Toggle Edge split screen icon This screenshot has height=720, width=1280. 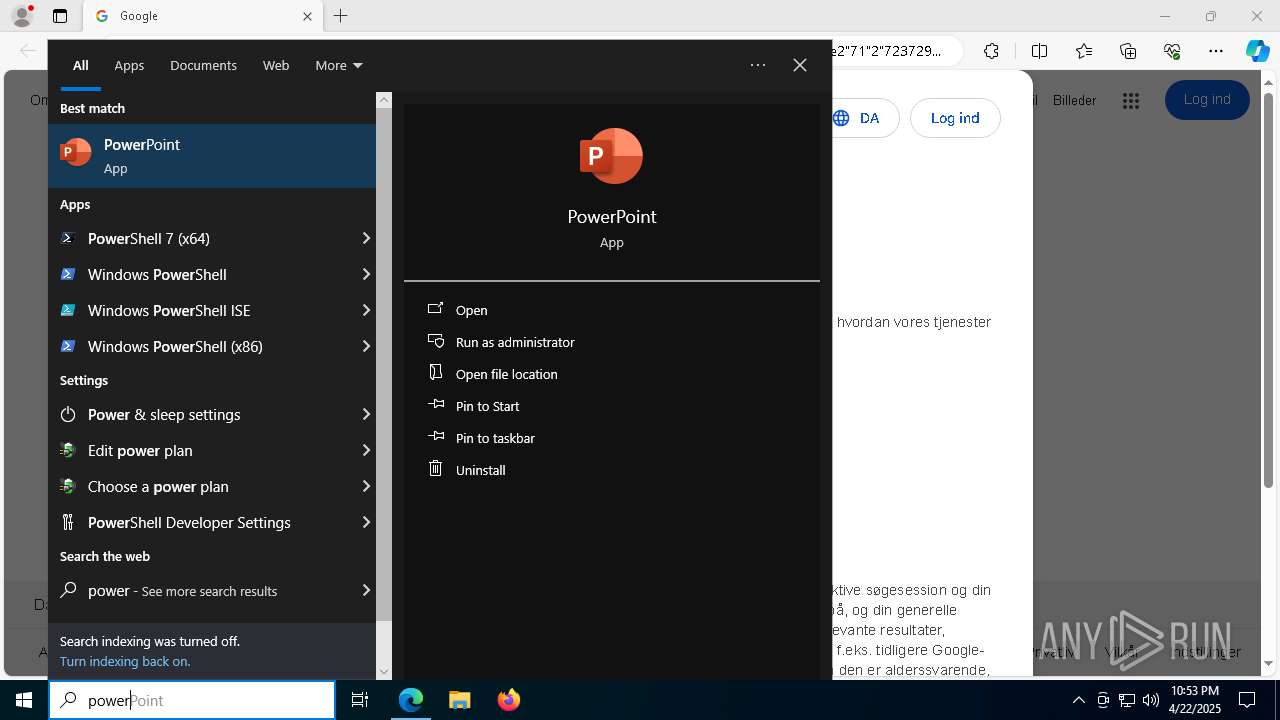[1039, 51]
